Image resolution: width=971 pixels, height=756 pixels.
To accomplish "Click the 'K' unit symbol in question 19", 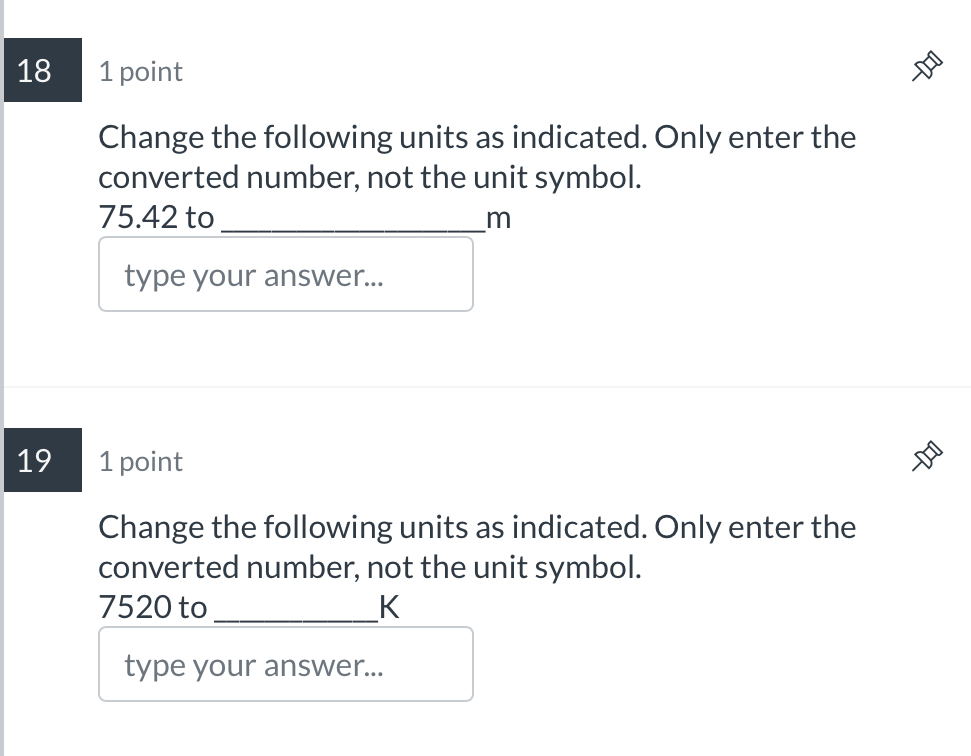I will [x=389, y=607].
